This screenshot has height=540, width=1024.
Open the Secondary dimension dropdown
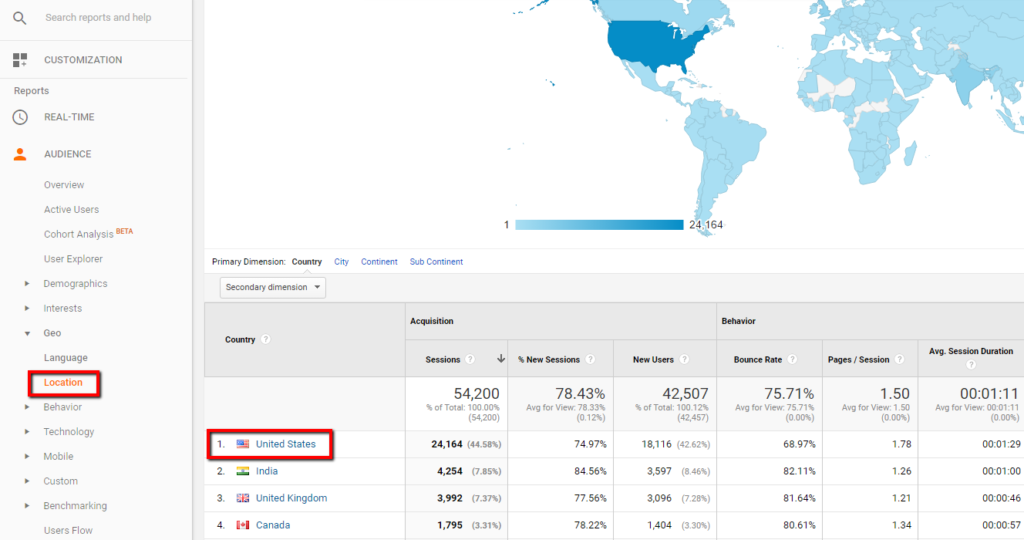click(273, 287)
